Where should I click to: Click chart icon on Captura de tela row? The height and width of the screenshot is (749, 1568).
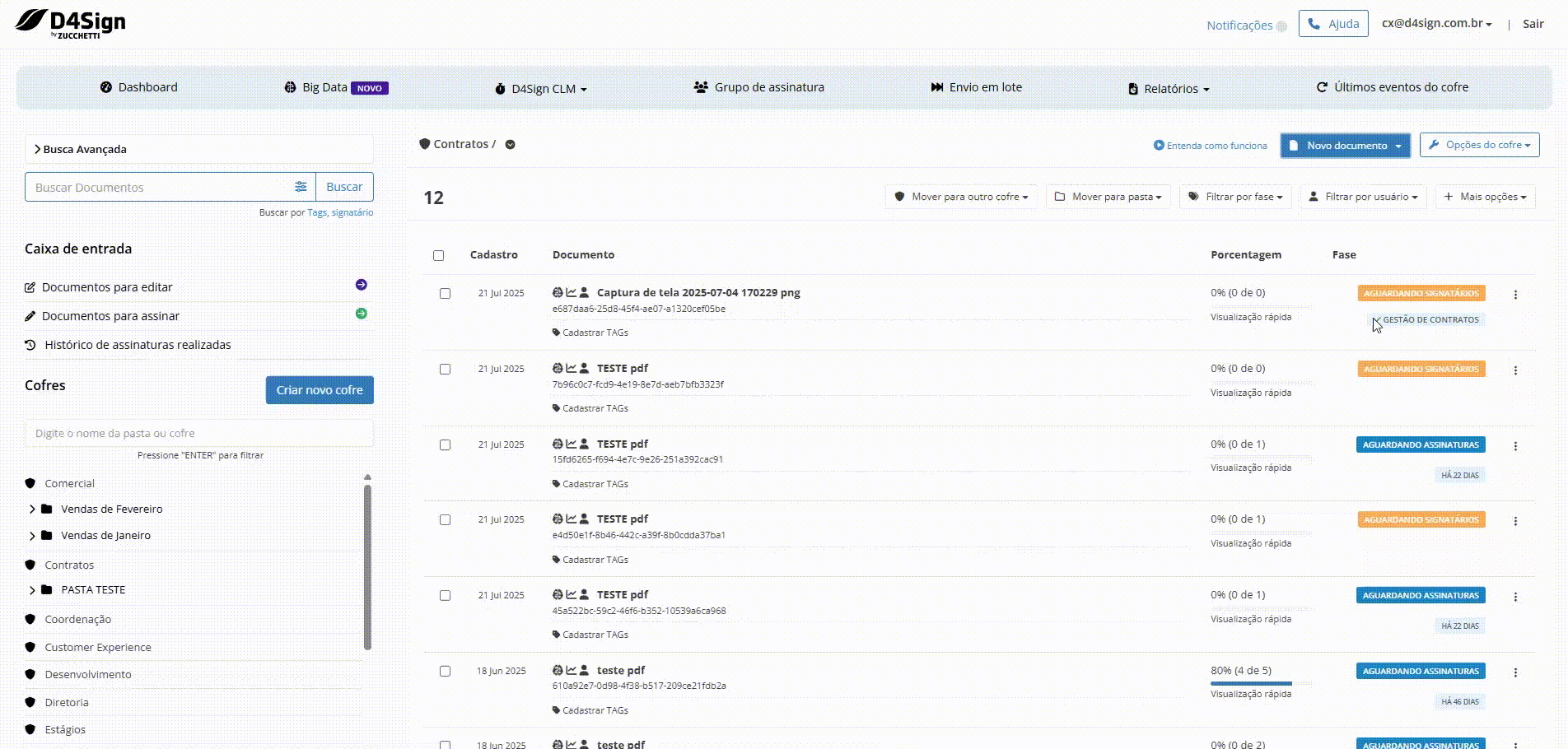[571, 292]
